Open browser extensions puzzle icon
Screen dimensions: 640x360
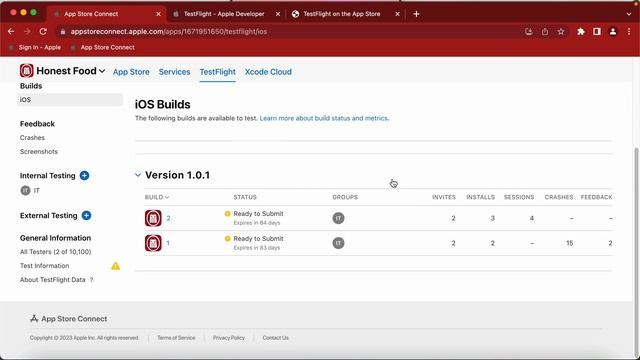(581, 31)
